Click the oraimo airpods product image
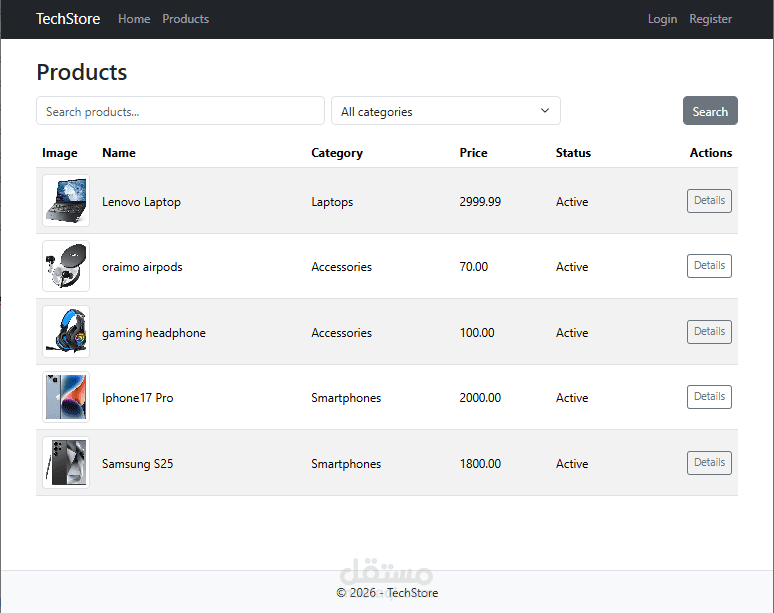This screenshot has height=613, width=774. click(x=66, y=267)
